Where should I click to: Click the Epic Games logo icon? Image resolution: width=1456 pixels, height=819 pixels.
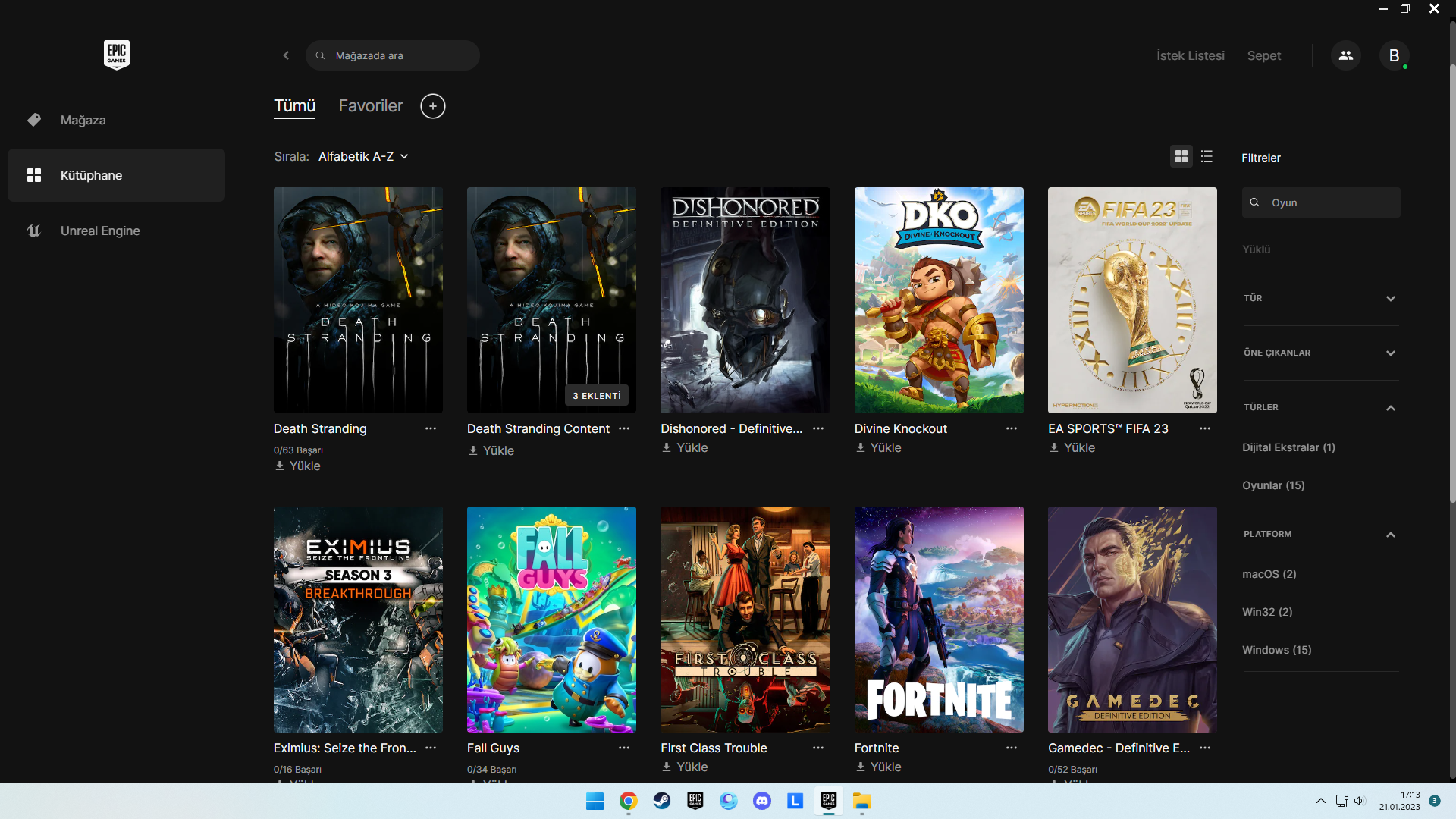[x=116, y=55]
